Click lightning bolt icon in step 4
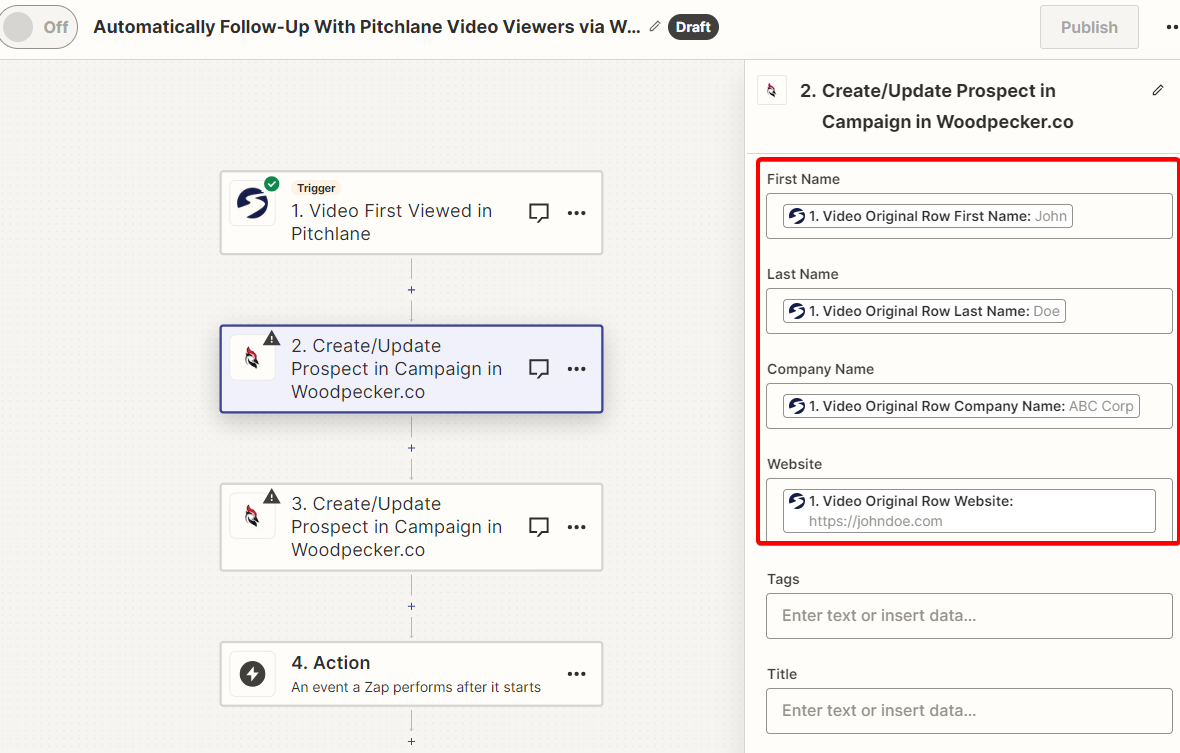This screenshot has height=753, width=1180. (x=252, y=674)
